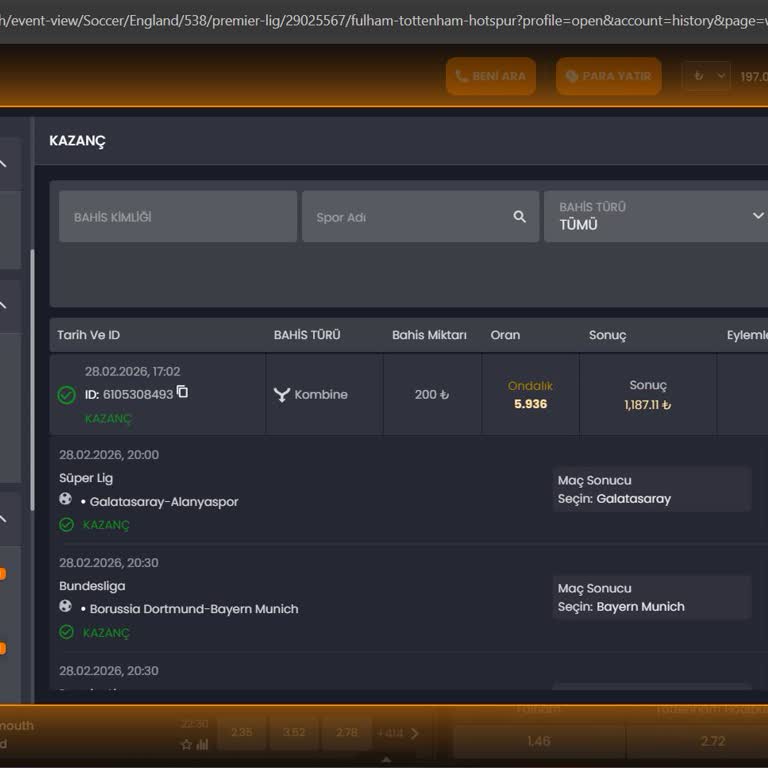Click the green win checkmark next to bet ID
This screenshot has width=768, height=768.
(66, 396)
